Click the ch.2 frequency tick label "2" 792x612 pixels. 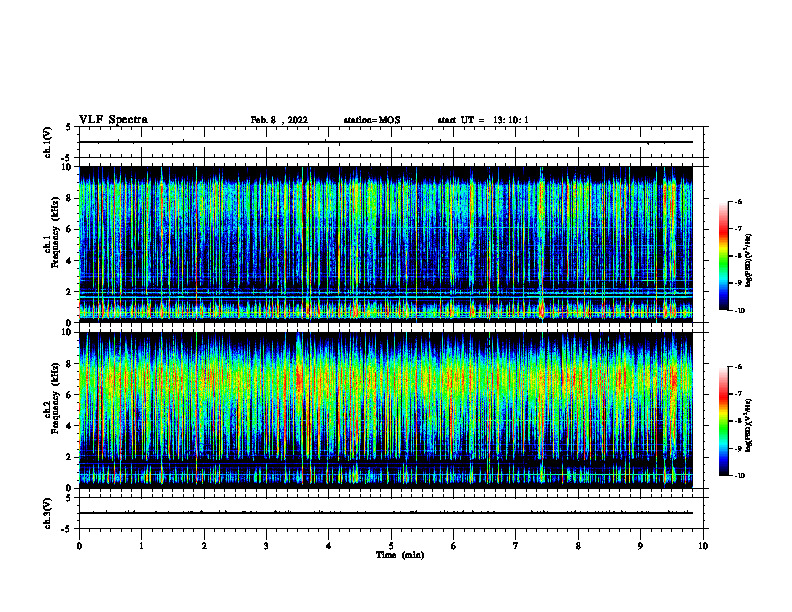(x=69, y=457)
